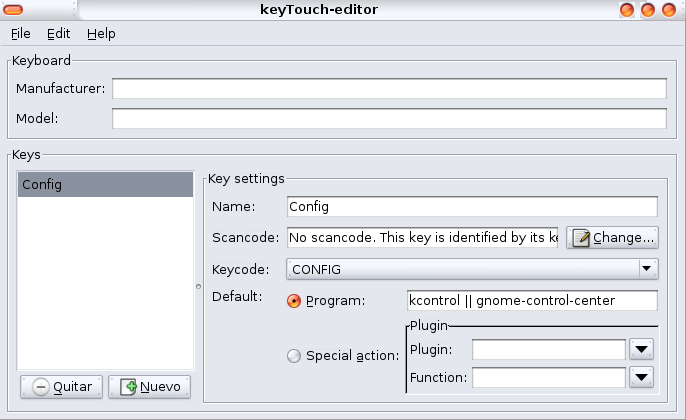Screen dimensions: 686x420
Task: Open the File menu
Action: pyautogui.click(x=21, y=34)
